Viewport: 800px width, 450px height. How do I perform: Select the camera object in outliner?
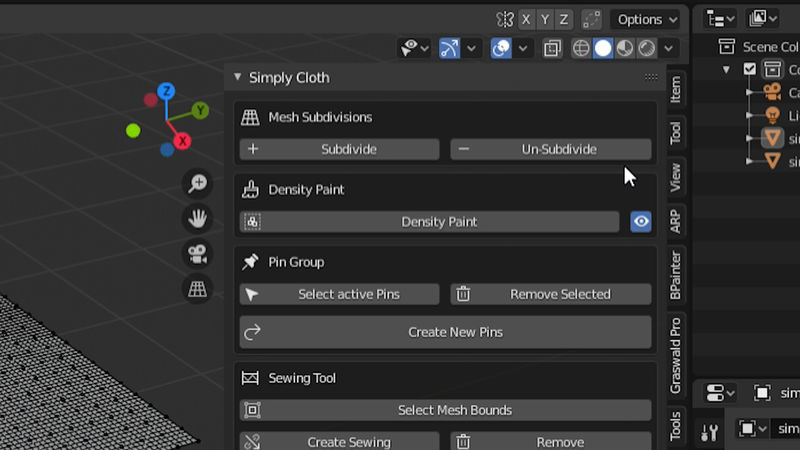point(772,92)
